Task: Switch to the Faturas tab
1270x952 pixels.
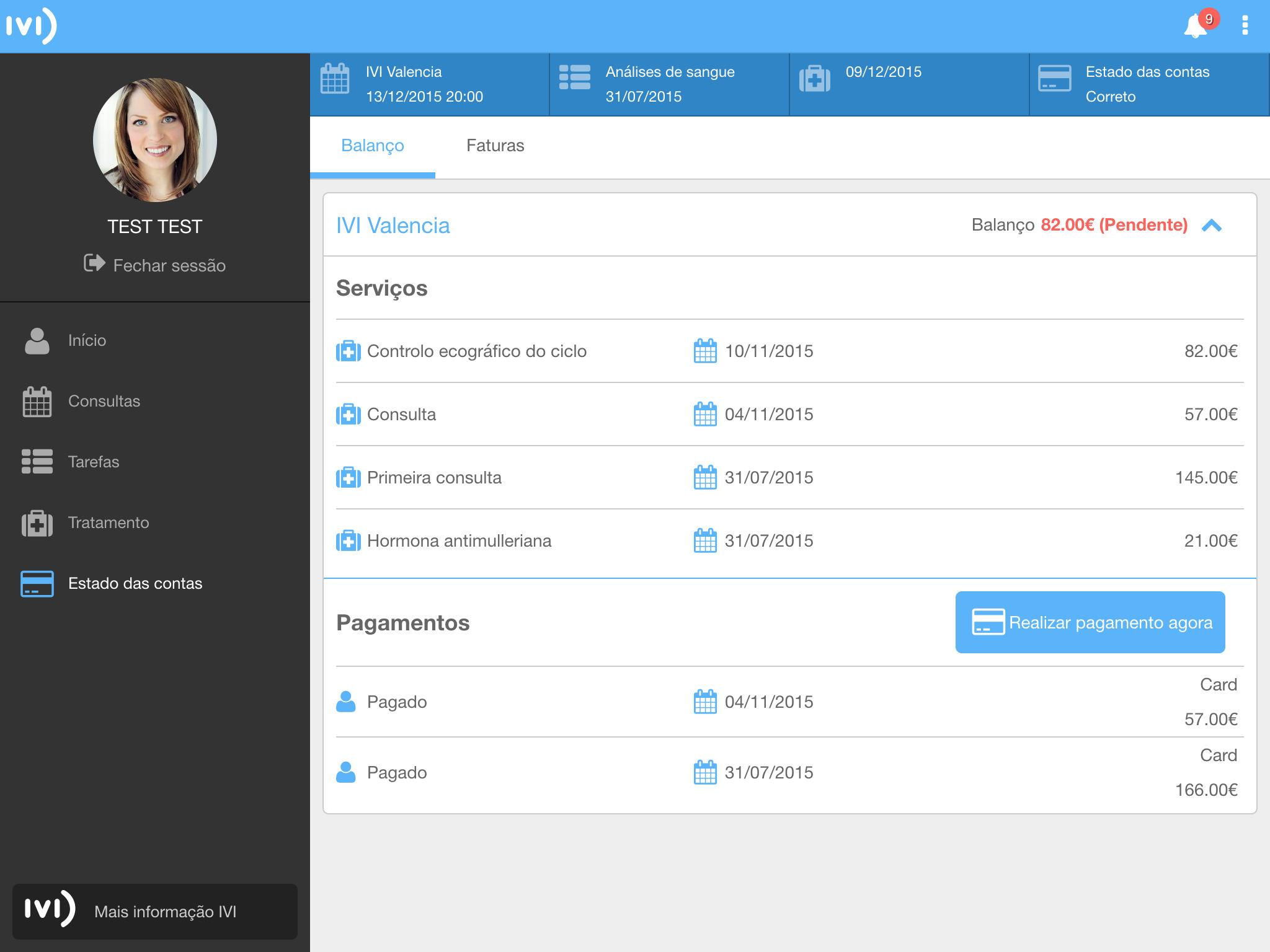Action: pyautogui.click(x=495, y=146)
